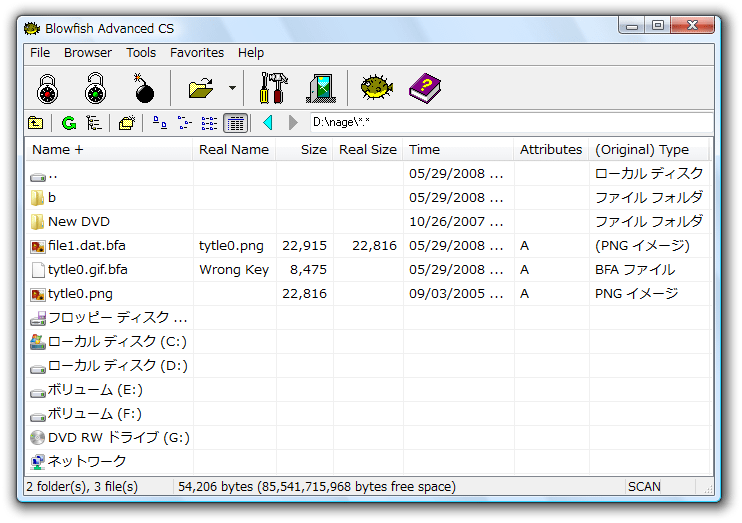742x523 pixels.
Task: Select the tytle0.png file
Action: 71,294
